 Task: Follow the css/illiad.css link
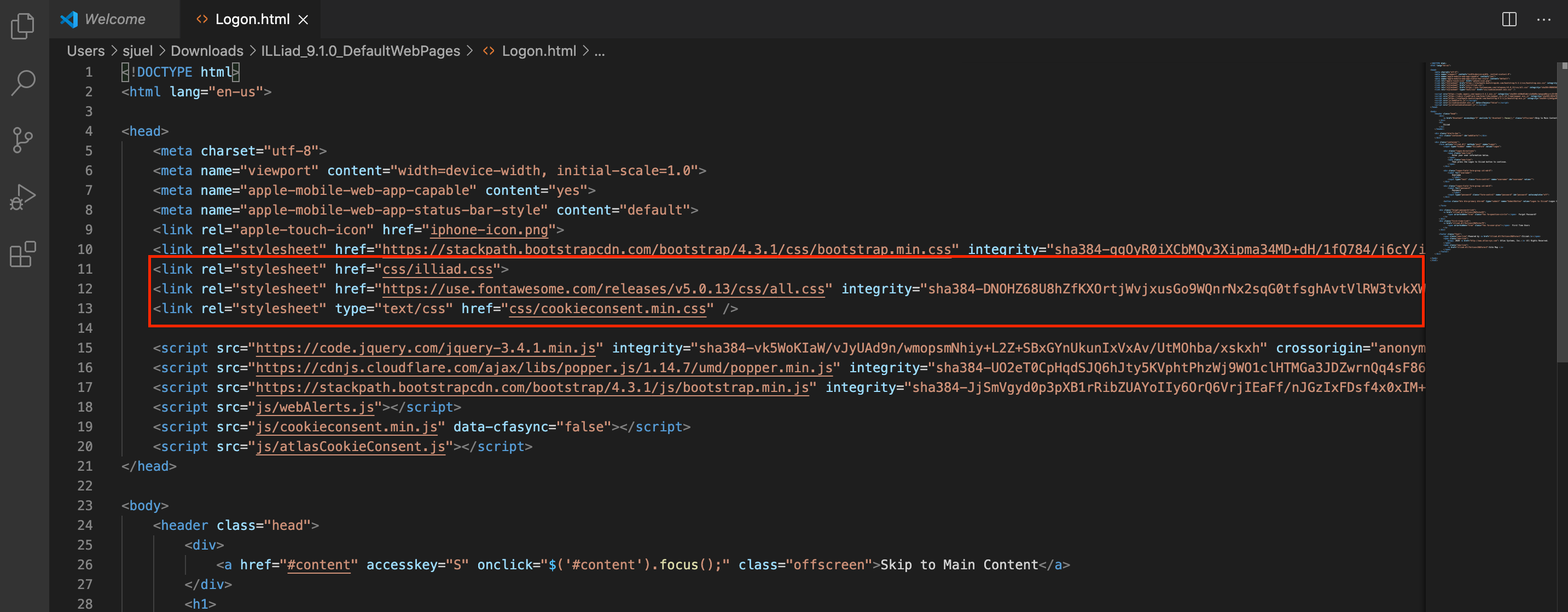(x=437, y=269)
